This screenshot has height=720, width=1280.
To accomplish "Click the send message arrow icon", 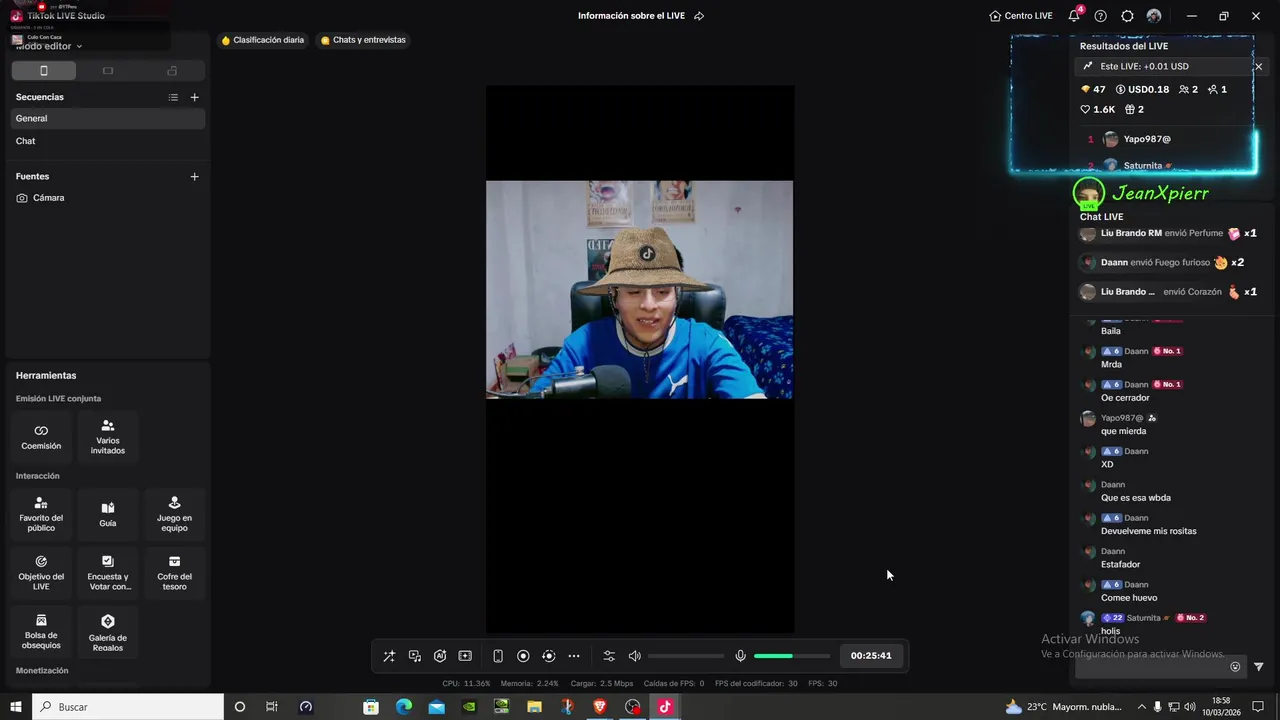I will (1259, 667).
